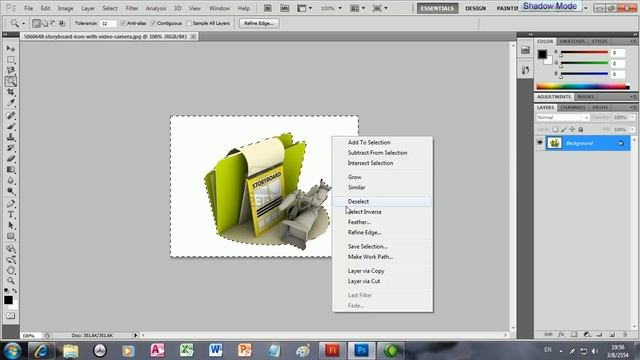Select the Lasso tool
640x360 pixels.
click(x=11, y=70)
